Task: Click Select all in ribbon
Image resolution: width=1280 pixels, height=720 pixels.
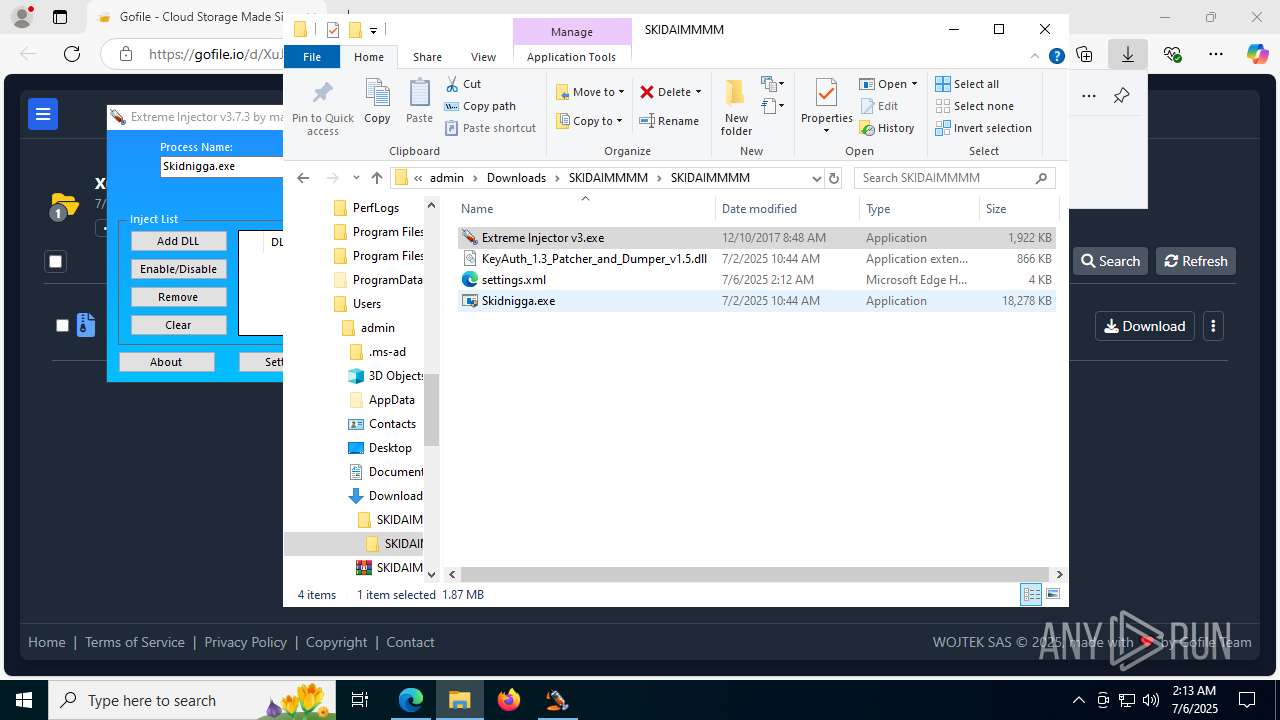Action: pos(967,84)
